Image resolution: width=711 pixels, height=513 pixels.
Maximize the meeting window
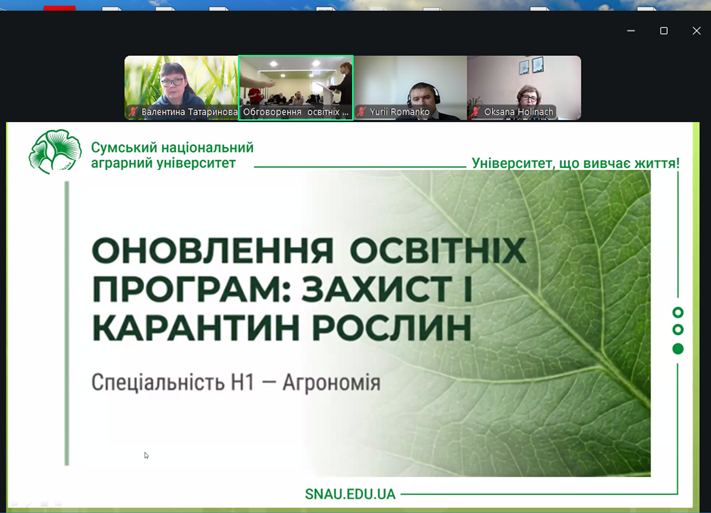coord(663,31)
